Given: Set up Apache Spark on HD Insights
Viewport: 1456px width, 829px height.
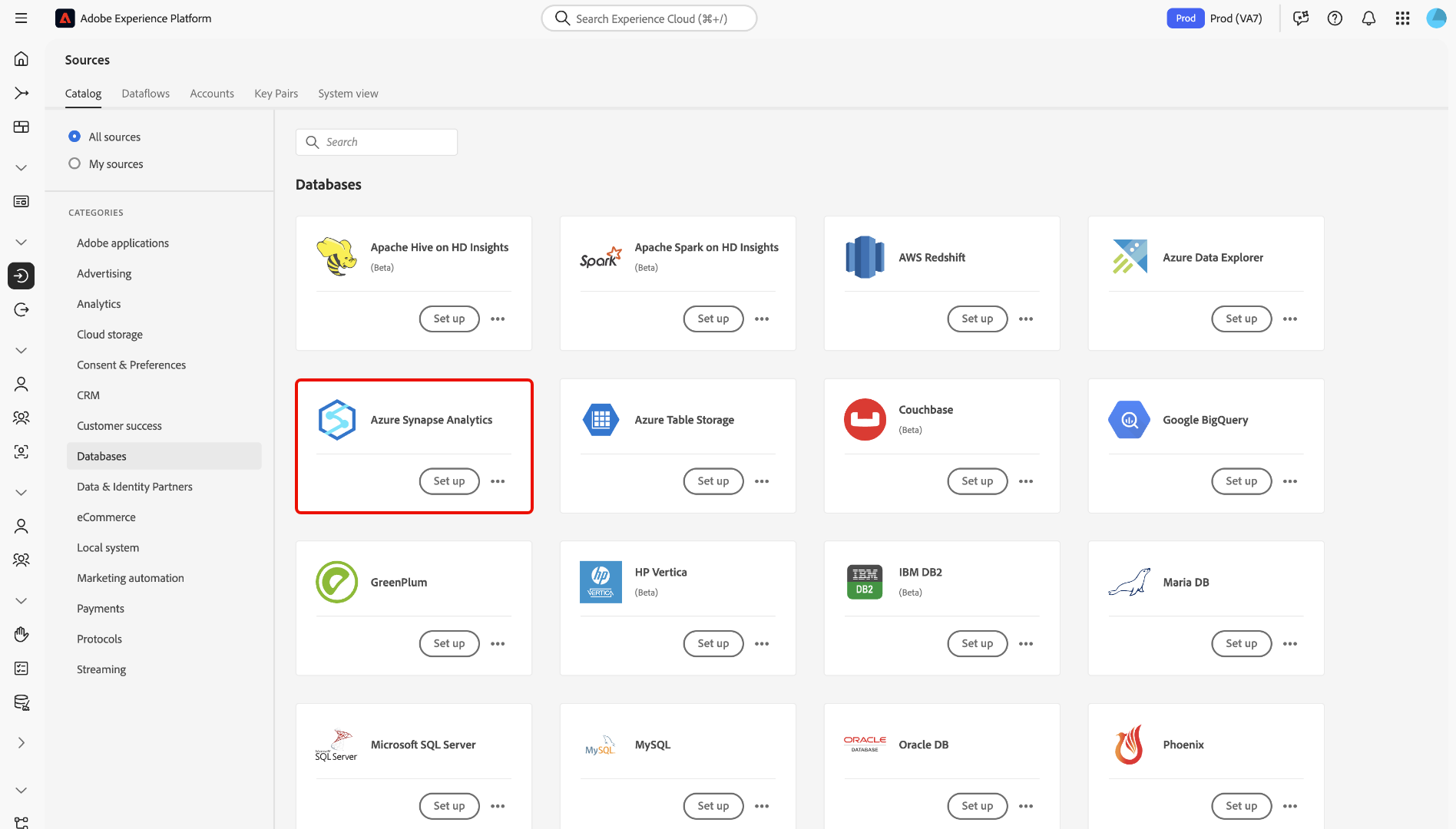Looking at the screenshot, I should [713, 319].
